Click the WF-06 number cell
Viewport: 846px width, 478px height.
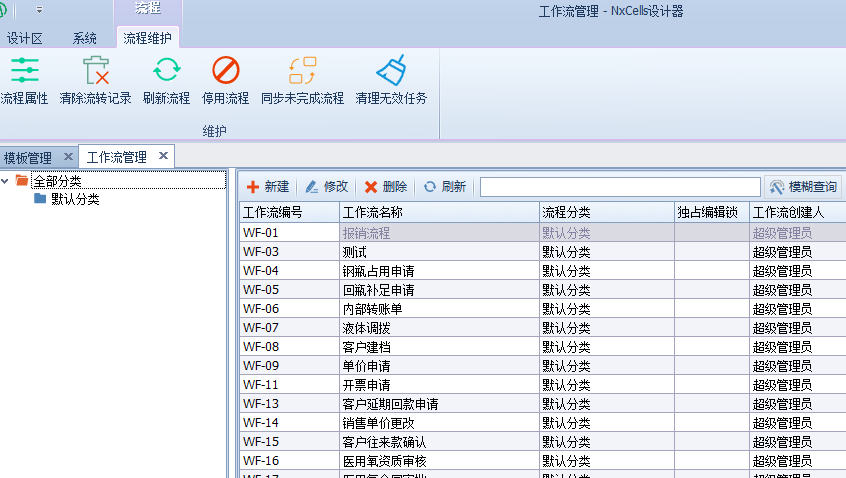pyautogui.click(x=289, y=309)
